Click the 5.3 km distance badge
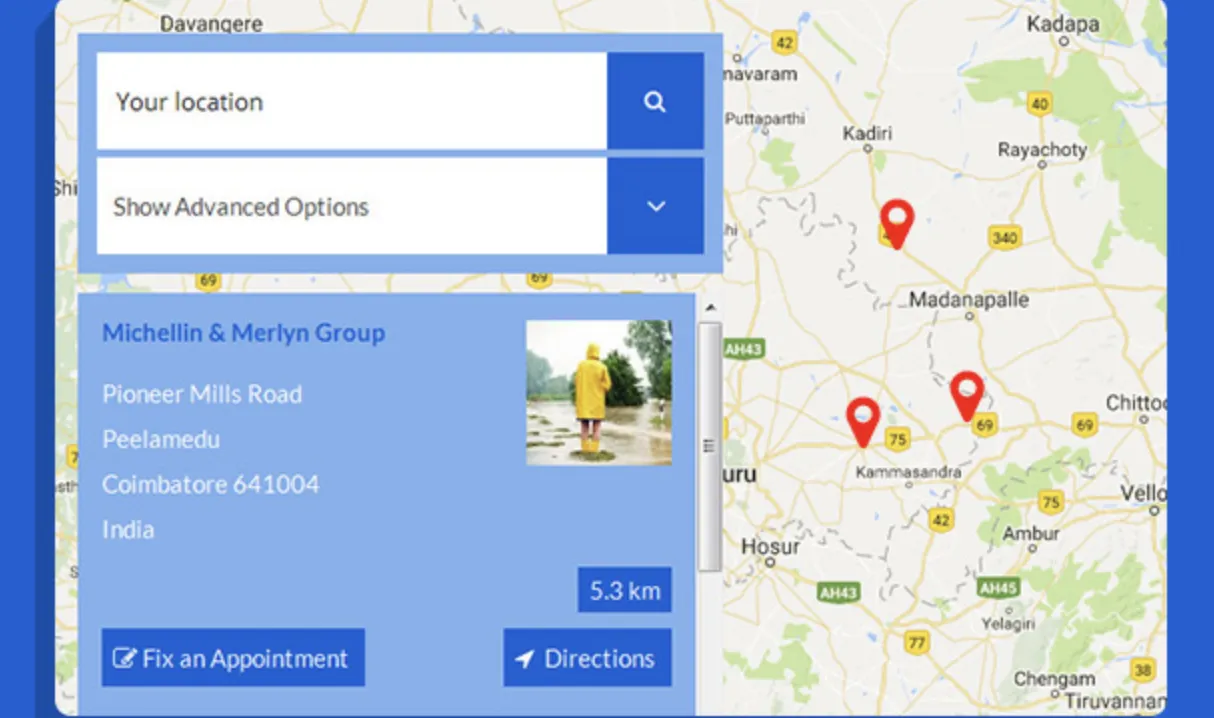Screen dimensions: 1214x718 point(624,590)
